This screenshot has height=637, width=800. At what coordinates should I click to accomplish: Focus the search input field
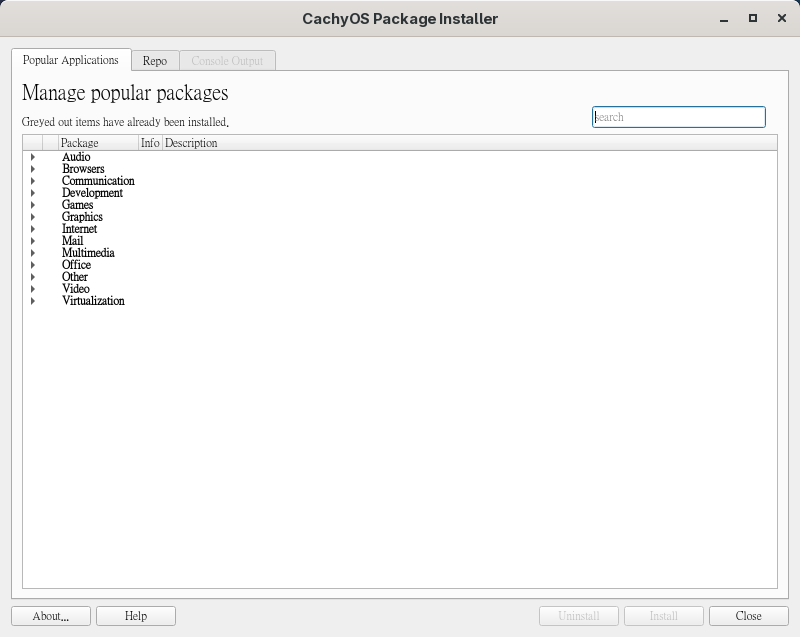(x=679, y=117)
